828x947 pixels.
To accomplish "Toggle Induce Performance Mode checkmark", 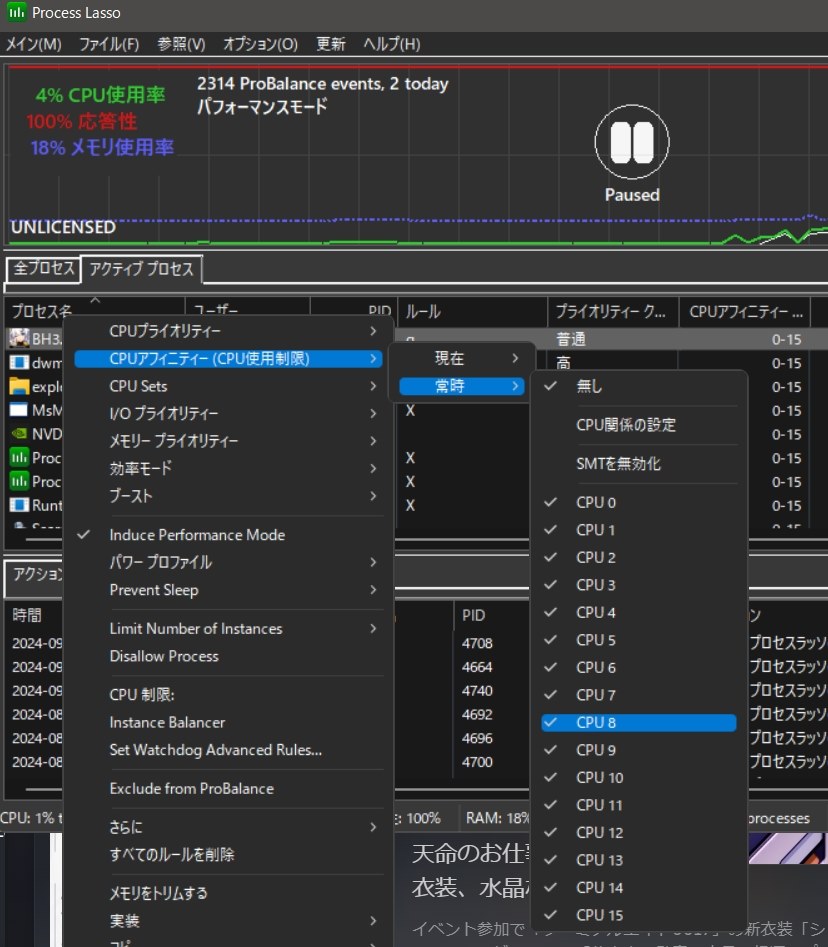I will pos(197,535).
